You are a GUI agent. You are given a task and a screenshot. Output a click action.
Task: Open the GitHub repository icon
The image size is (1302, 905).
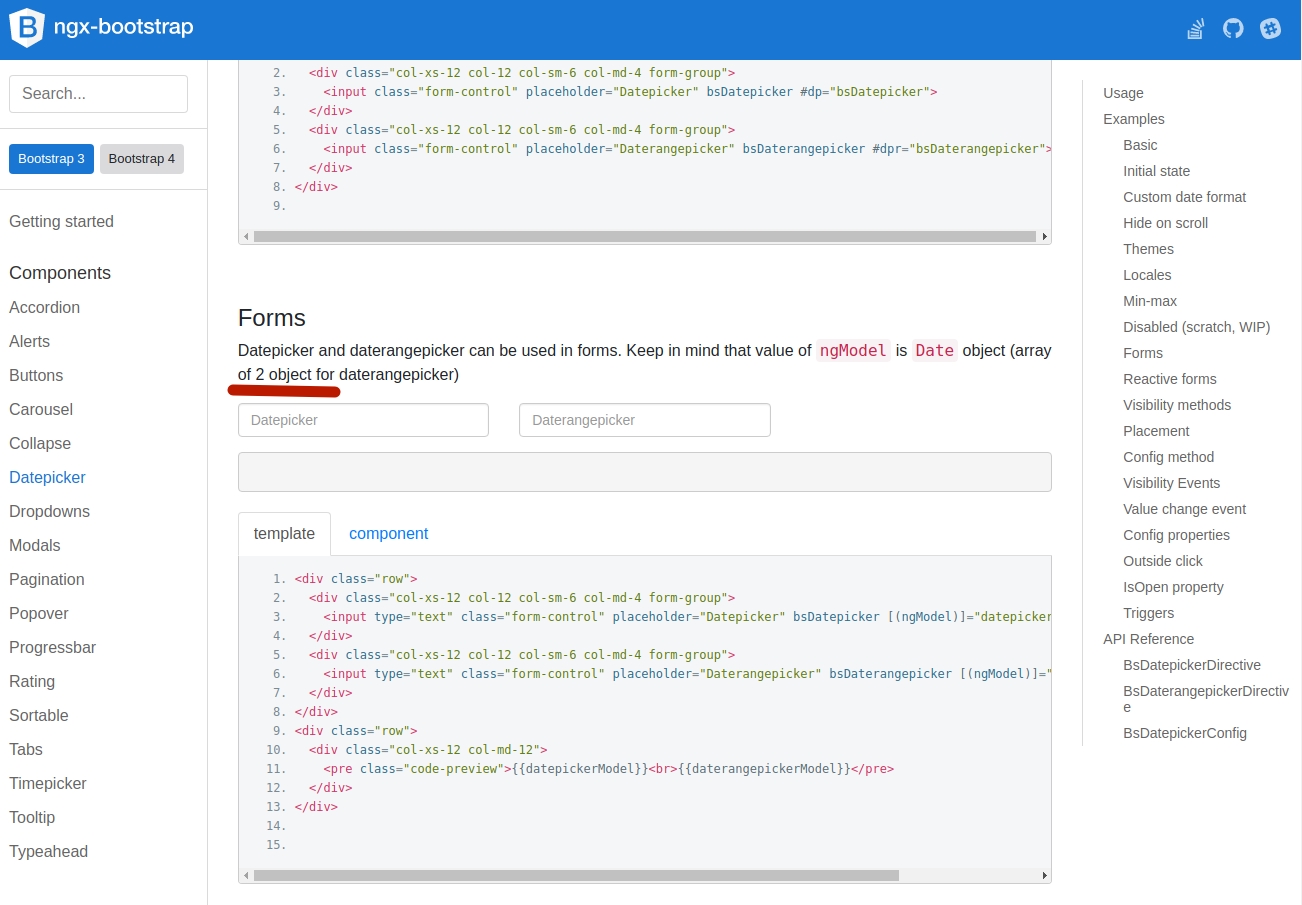tap(1232, 28)
